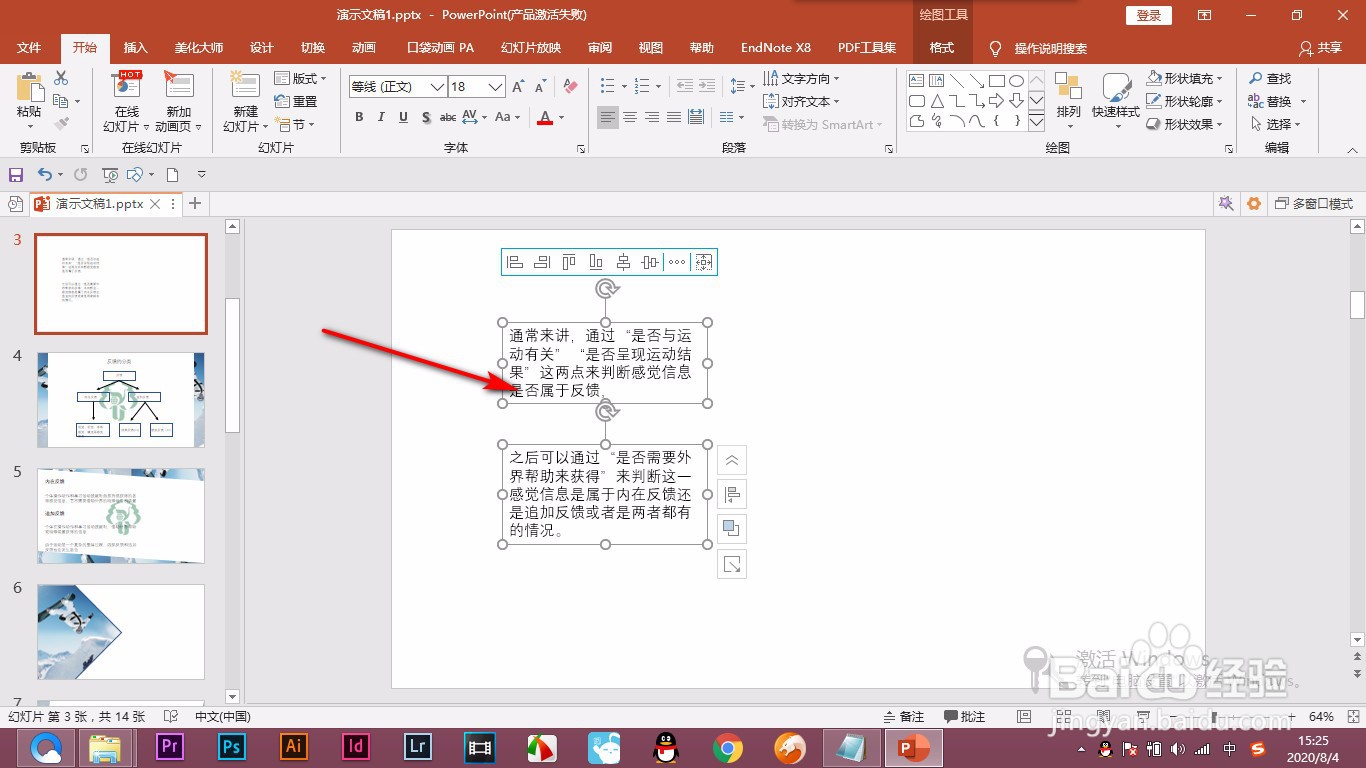1366x768 pixels.
Task: Switch to the Animations (动画) tab
Action: tap(364, 48)
